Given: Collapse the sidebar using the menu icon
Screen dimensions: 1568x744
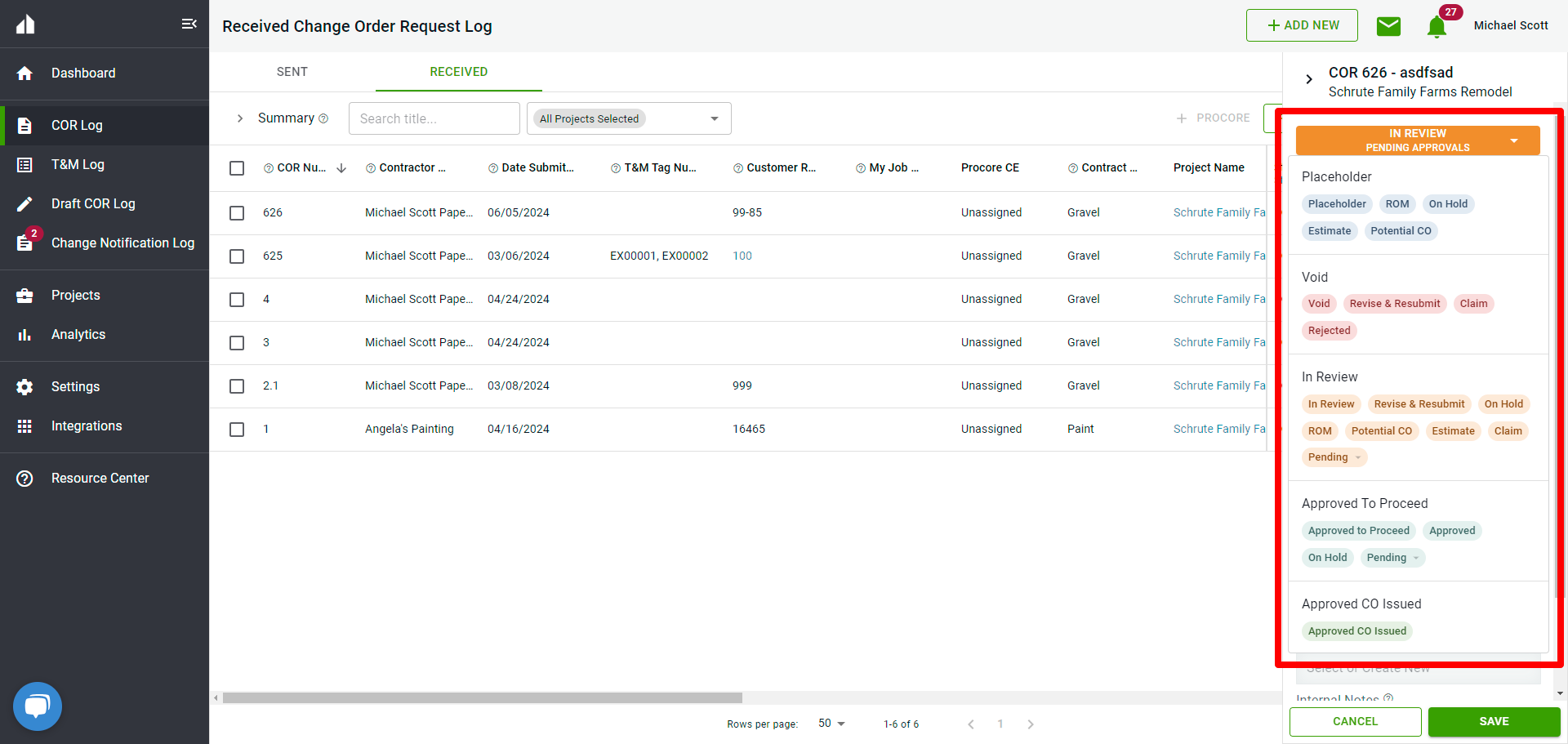Looking at the screenshot, I should 189,24.
